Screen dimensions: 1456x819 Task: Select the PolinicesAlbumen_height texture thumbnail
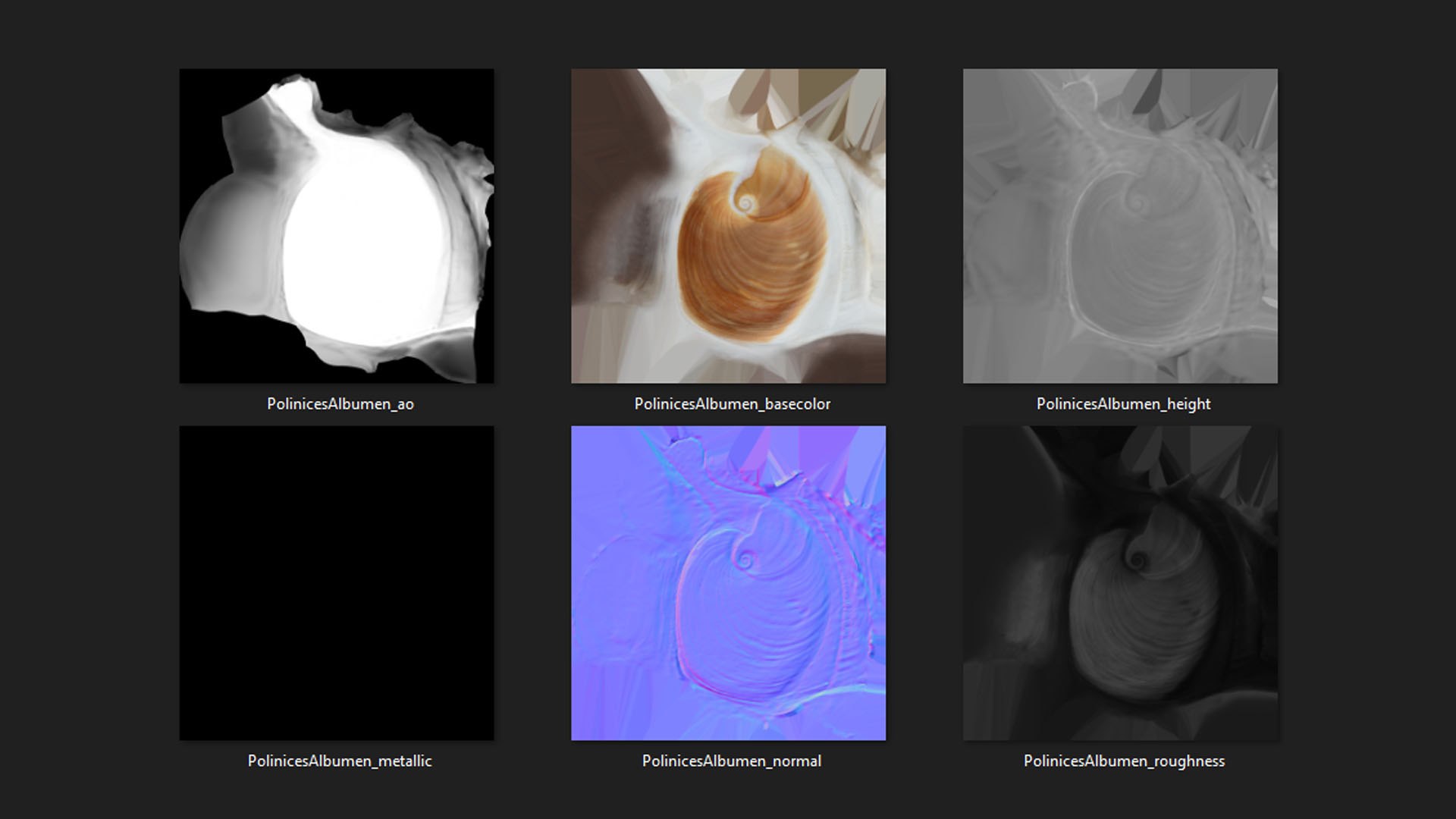(x=1120, y=226)
